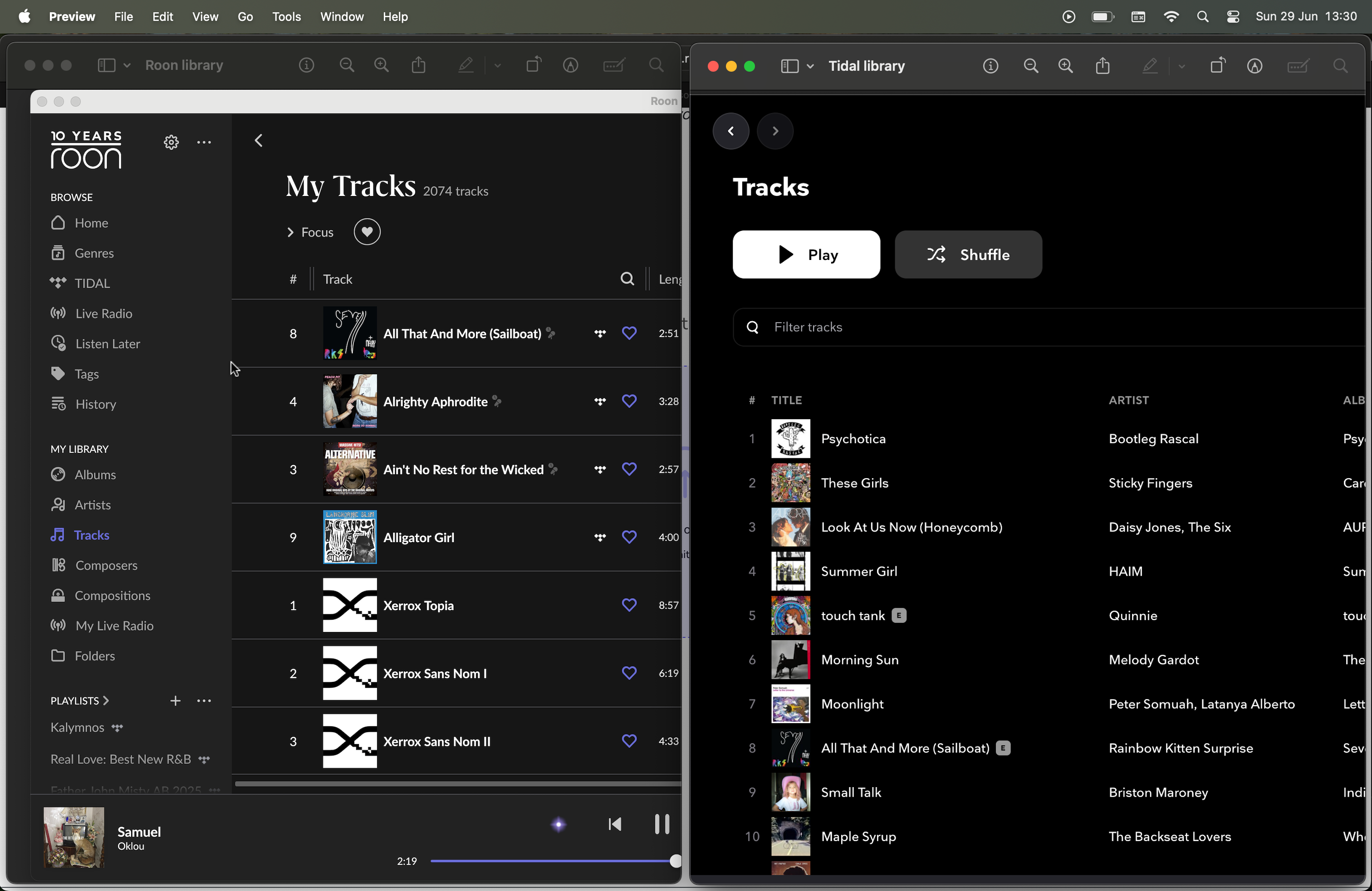The width and height of the screenshot is (1372, 891).
Task: Open Roon sidebar more options ellipsis
Action: [x=204, y=142]
